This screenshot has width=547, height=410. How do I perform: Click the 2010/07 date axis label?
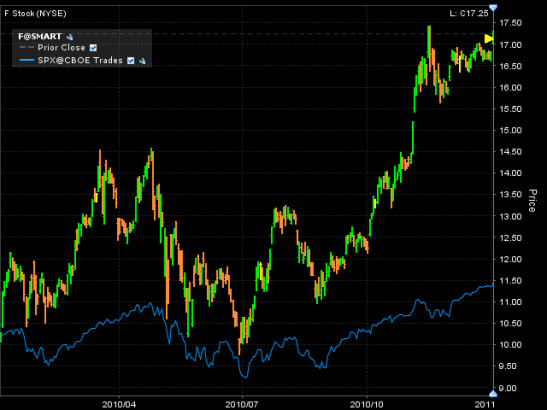tap(242, 404)
